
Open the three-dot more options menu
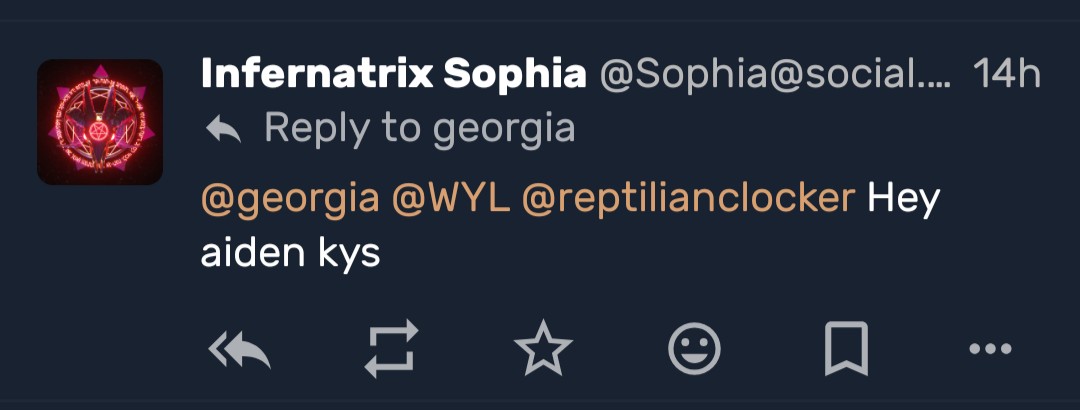click(x=991, y=349)
